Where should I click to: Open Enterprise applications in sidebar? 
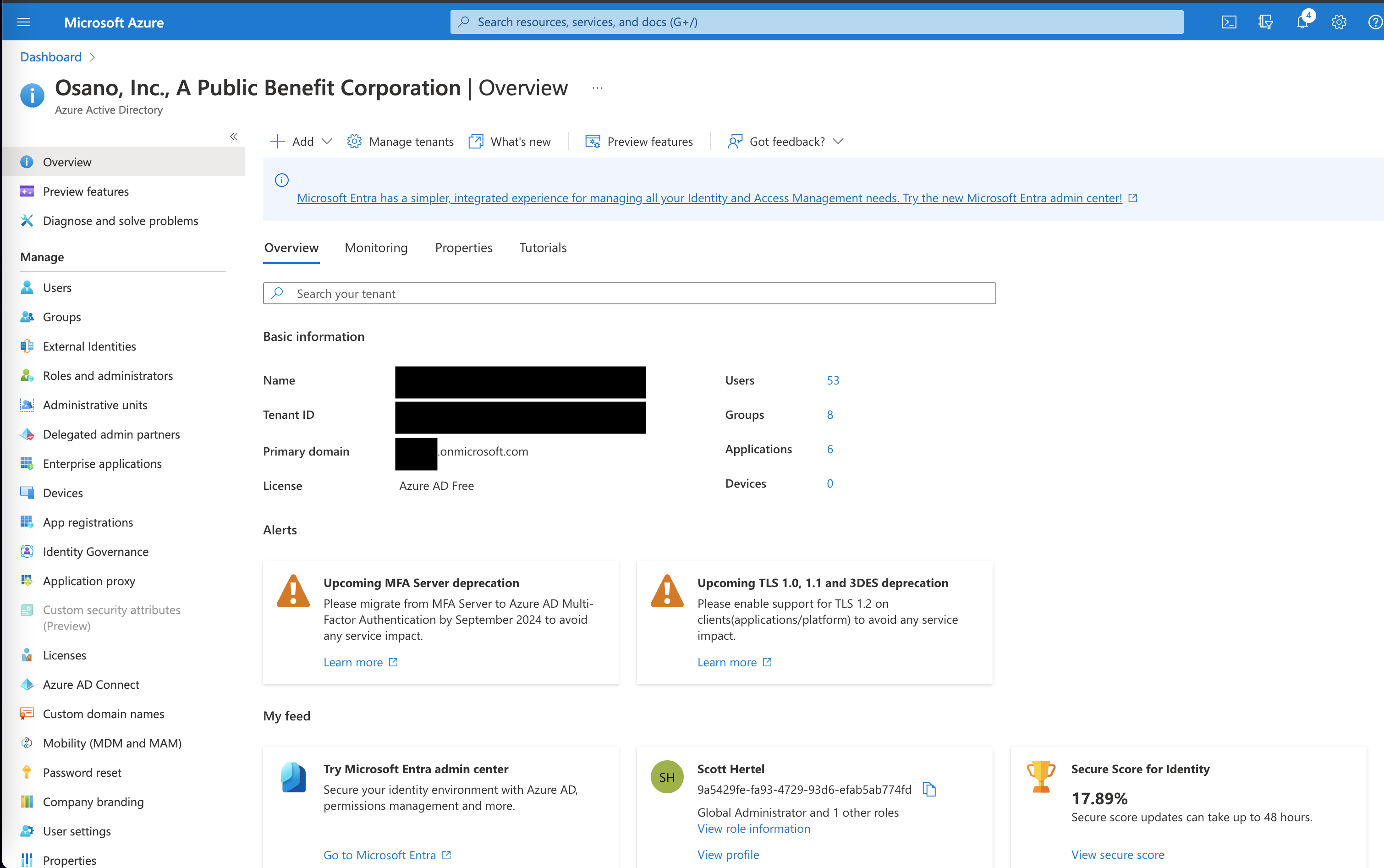coord(102,463)
